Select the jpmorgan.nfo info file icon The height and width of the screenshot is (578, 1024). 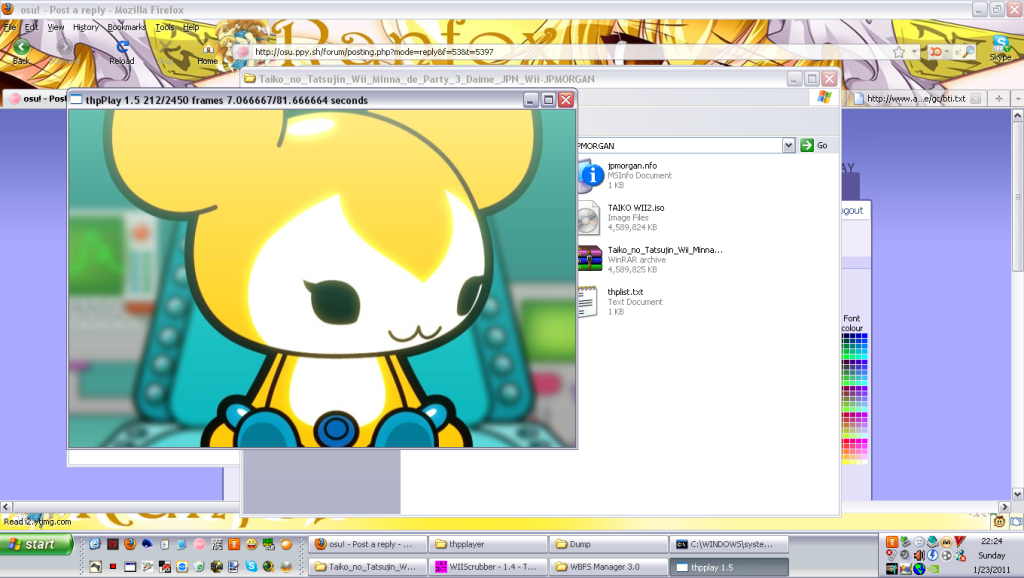(x=590, y=175)
